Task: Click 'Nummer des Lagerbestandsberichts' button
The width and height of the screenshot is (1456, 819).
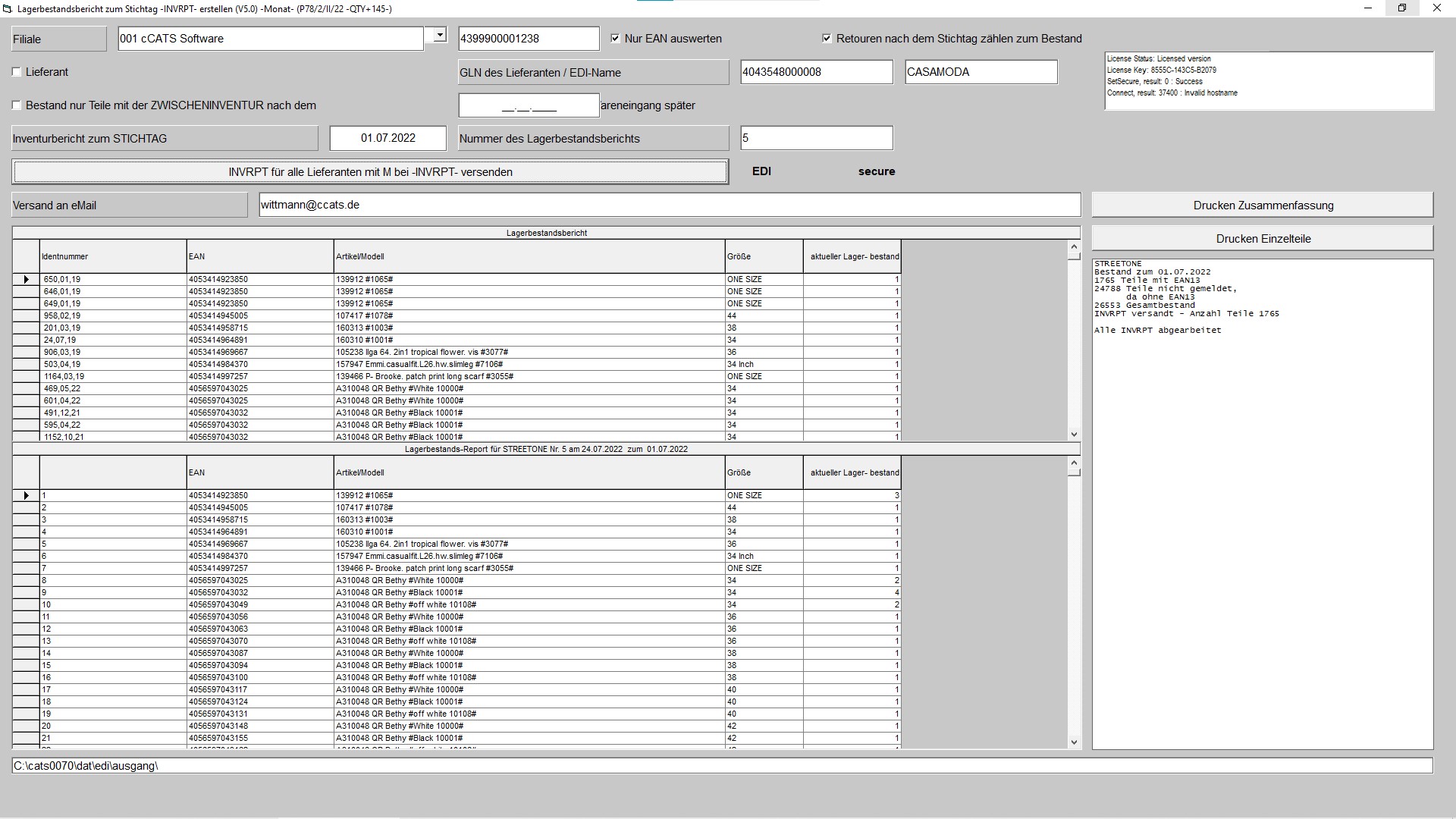Action: (594, 139)
